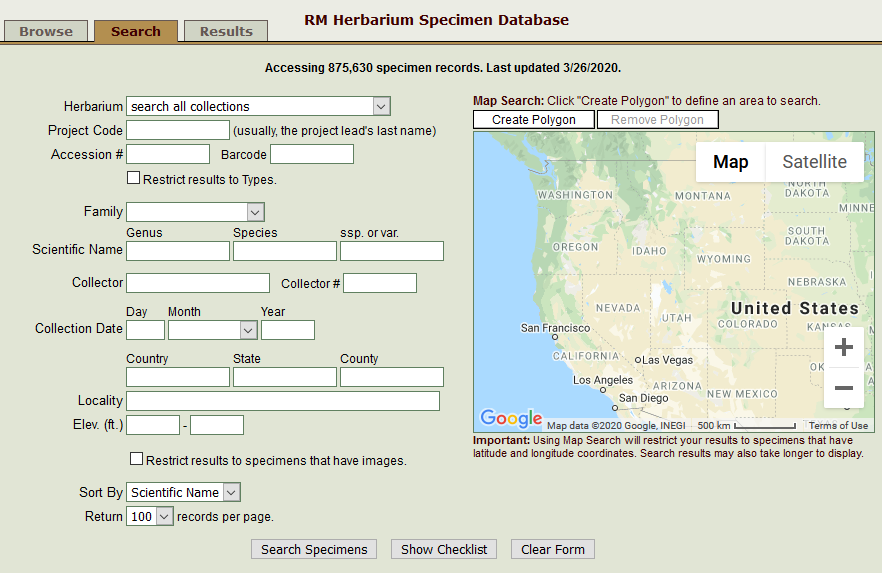
Task: Open the map Terms of Use link
Action: 838,426
